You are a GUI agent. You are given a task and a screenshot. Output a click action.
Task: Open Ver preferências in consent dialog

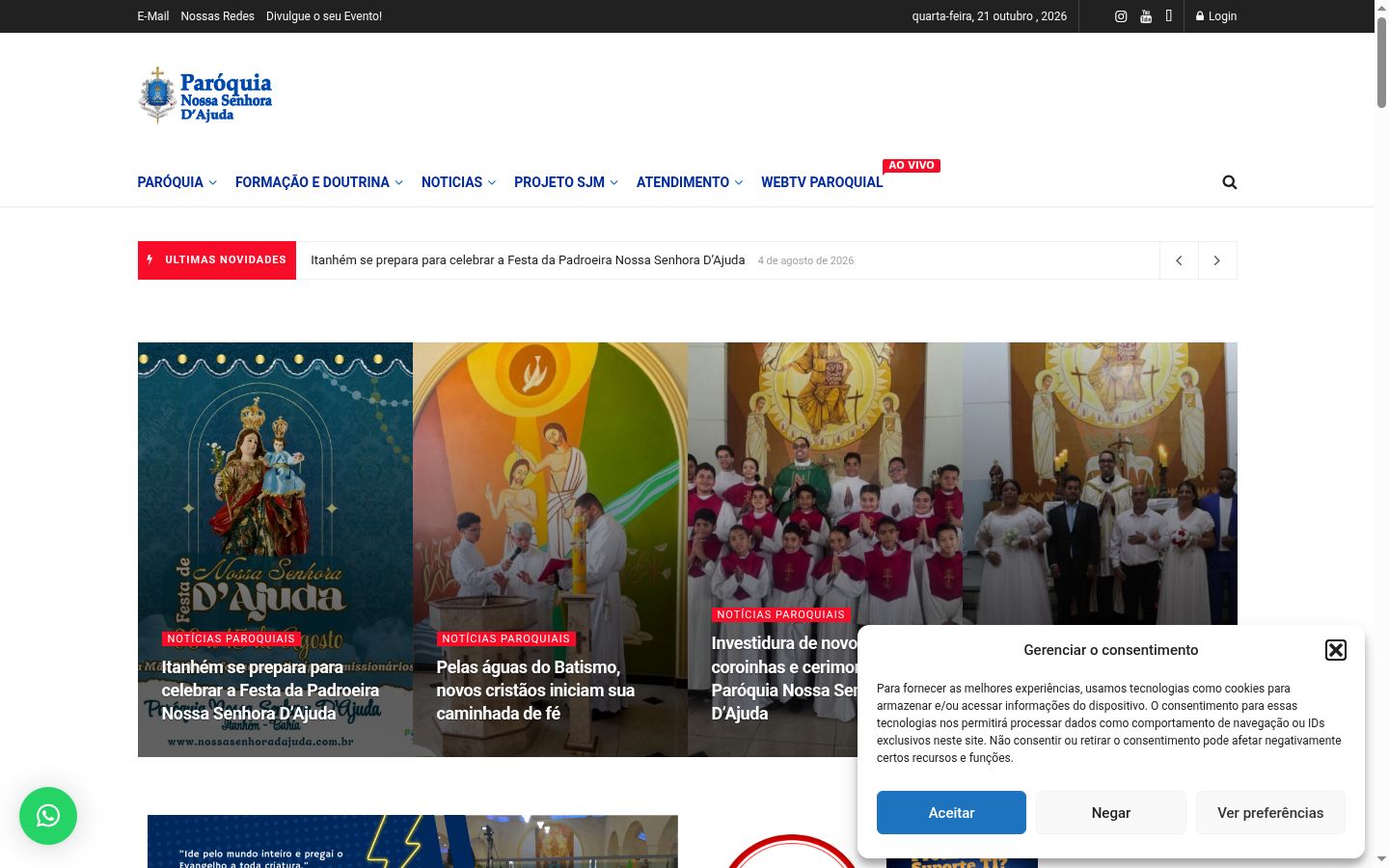pos(1270,813)
